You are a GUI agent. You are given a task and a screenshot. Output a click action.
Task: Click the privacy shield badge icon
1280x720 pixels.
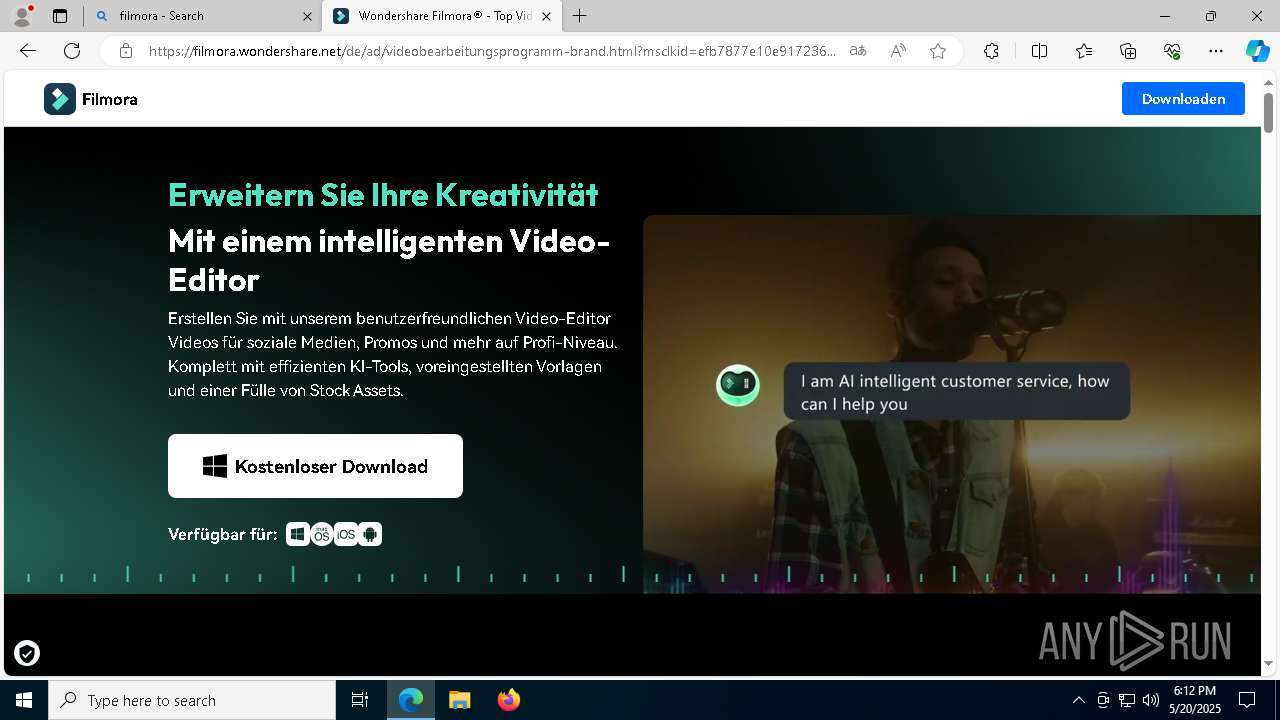point(27,653)
